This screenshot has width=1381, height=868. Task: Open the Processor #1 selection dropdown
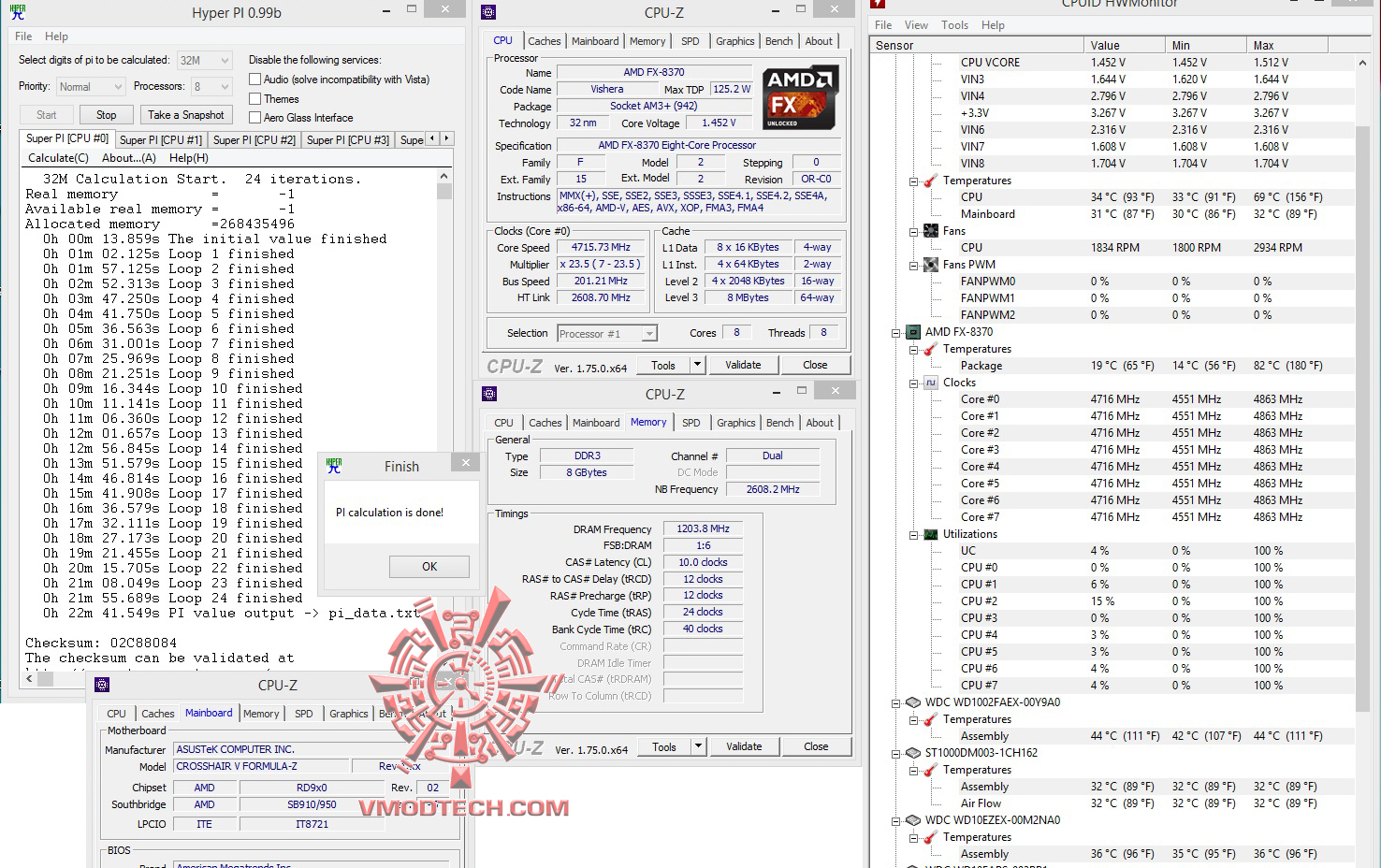point(606,333)
